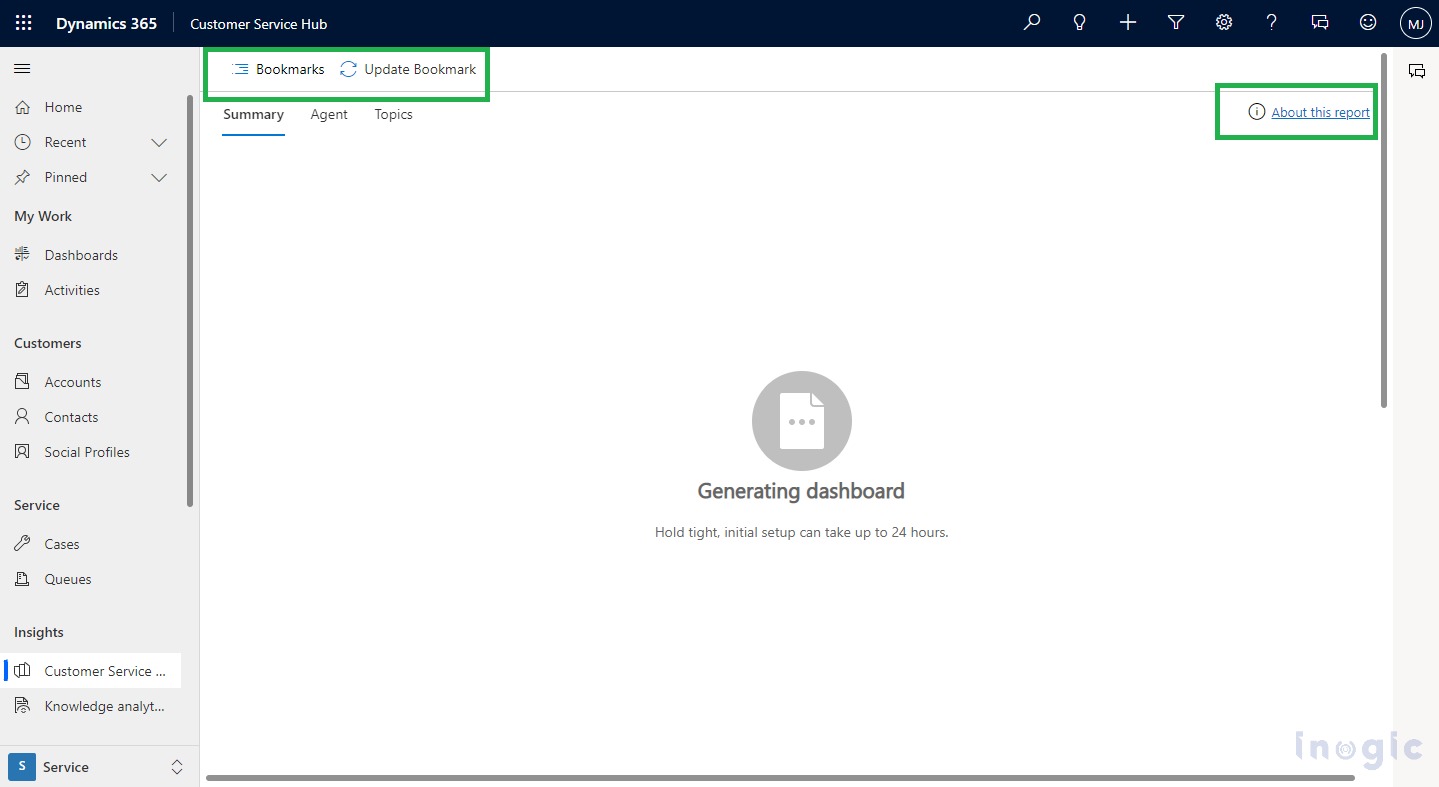Click the plus quick create icon

pos(1128,22)
